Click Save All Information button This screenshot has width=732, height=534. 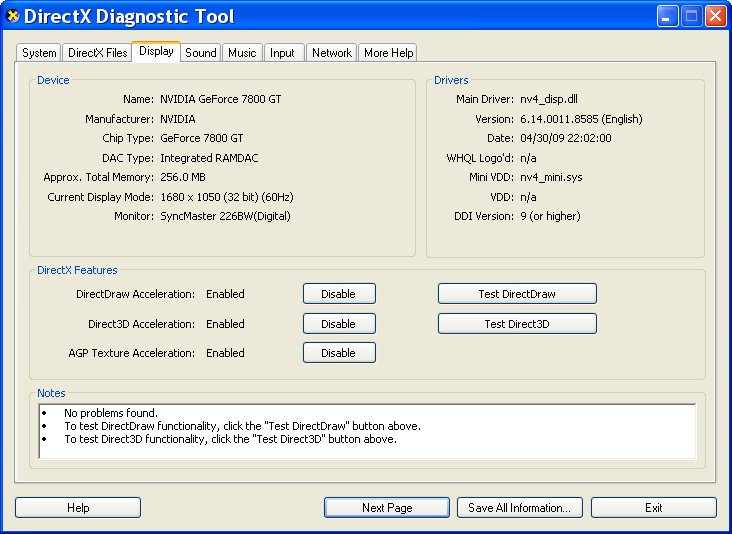click(520, 507)
